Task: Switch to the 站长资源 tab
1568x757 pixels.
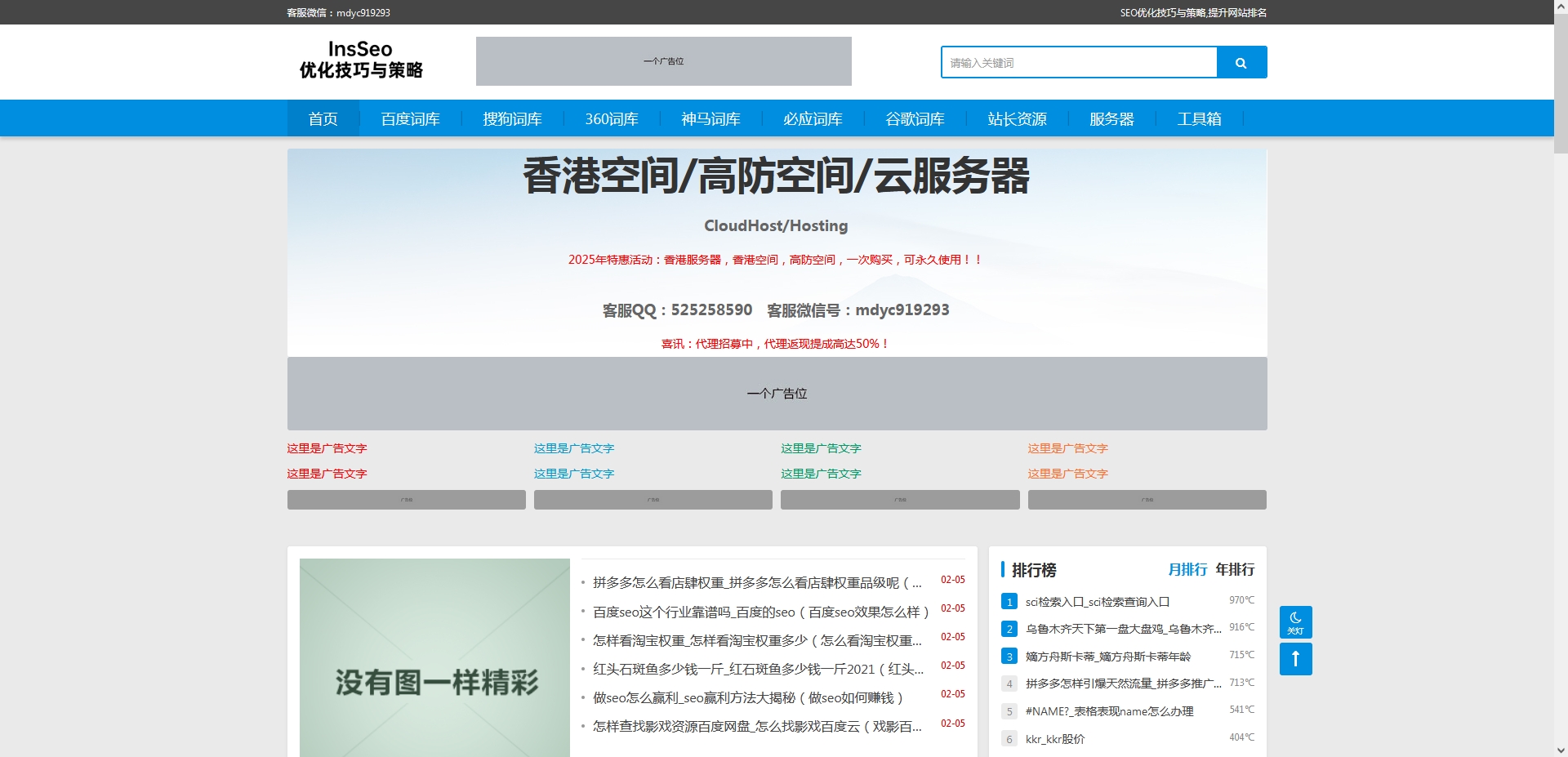Action: click(1018, 118)
